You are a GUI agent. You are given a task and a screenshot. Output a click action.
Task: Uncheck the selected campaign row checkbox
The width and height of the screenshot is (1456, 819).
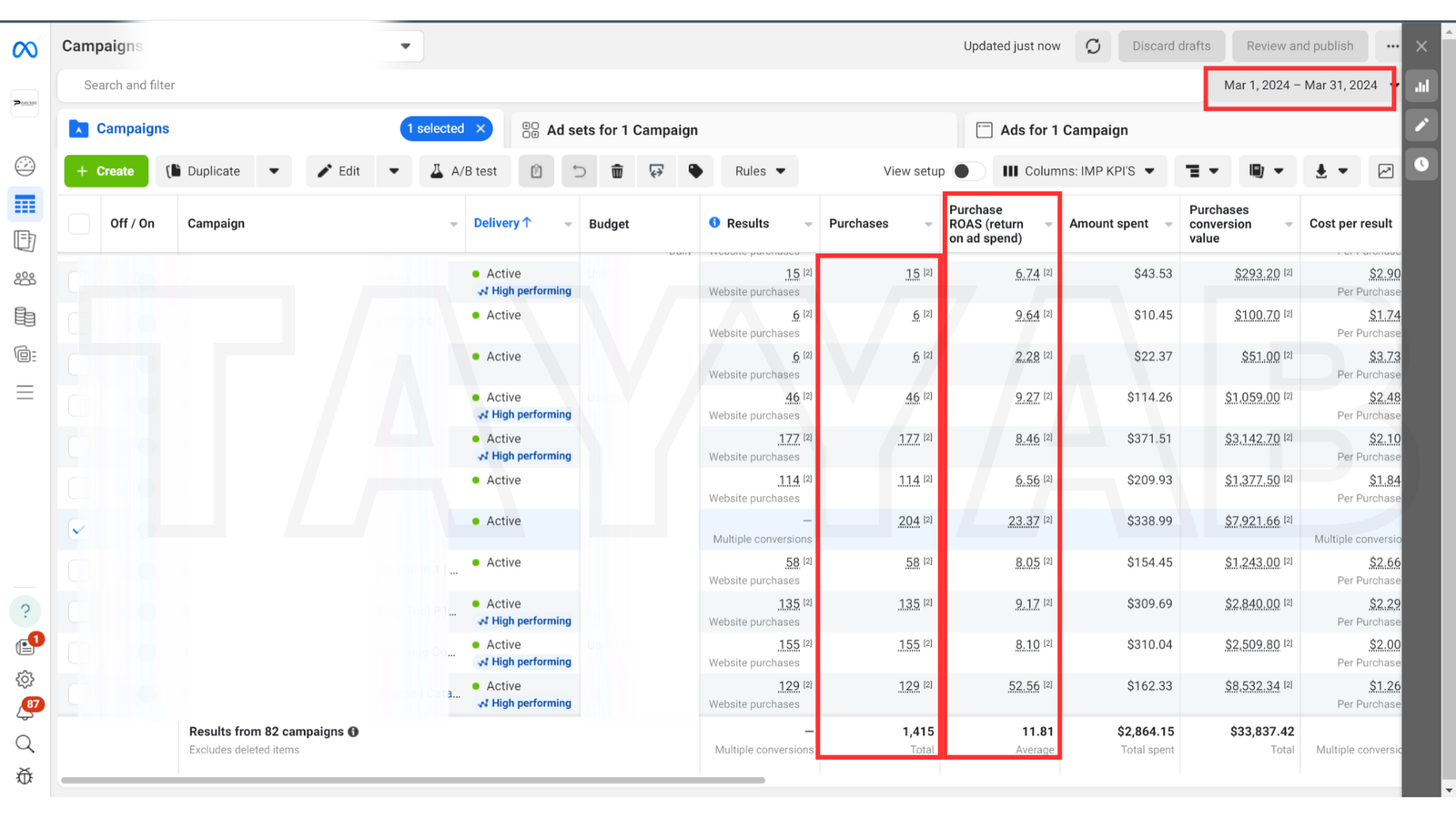[x=79, y=530]
